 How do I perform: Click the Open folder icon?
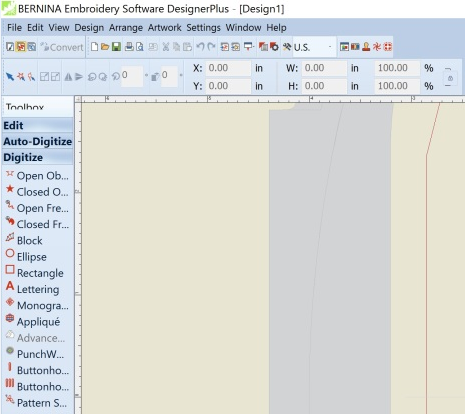click(105, 47)
